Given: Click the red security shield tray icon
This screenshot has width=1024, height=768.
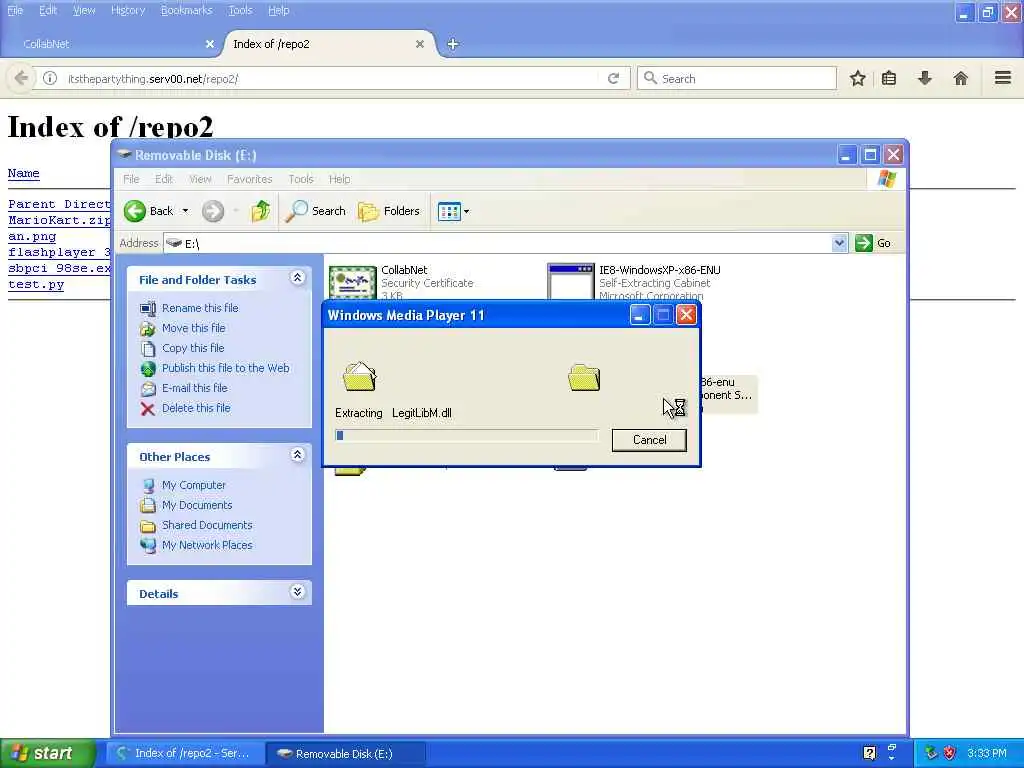Looking at the screenshot, I should click(x=950, y=754).
